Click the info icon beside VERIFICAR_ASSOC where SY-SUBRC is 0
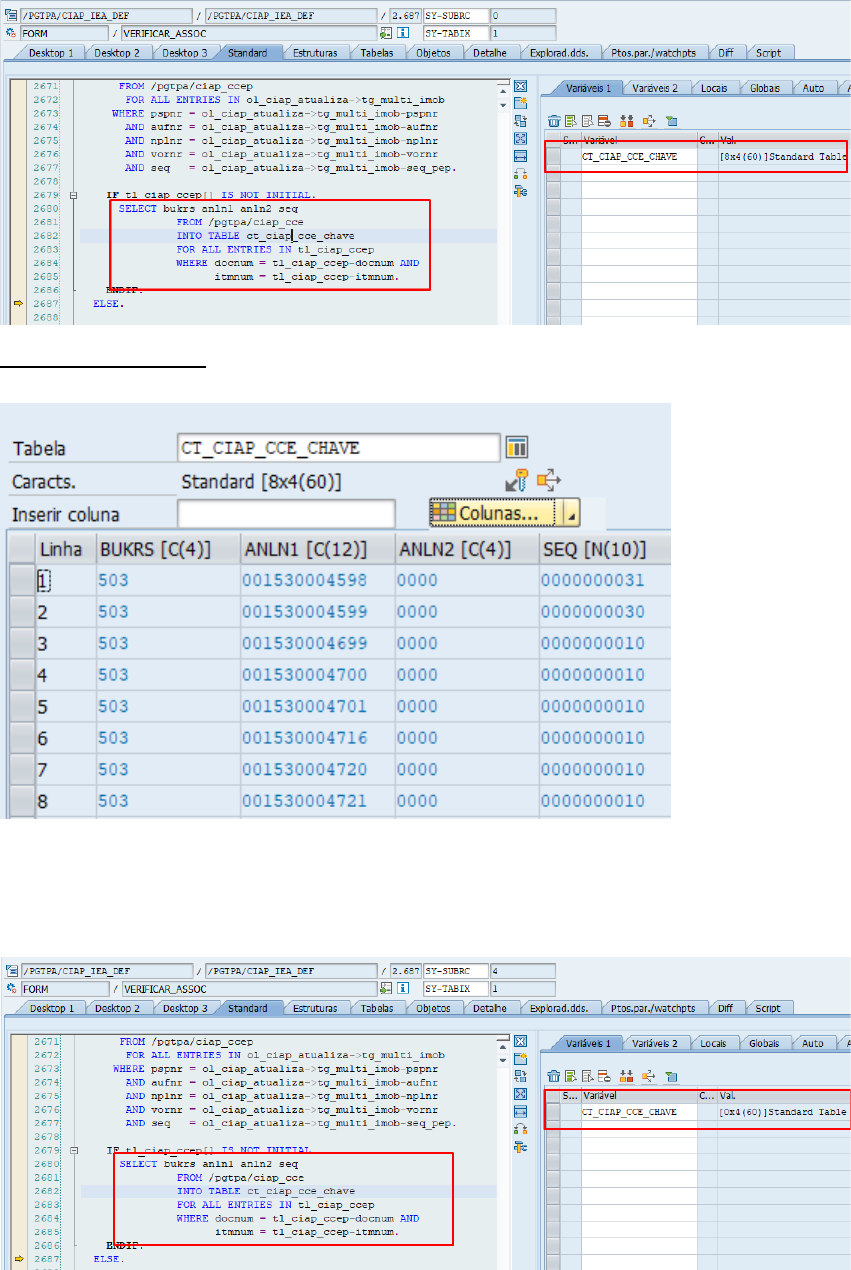This screenshot has height=1270, width=851. tap(402, 33)
